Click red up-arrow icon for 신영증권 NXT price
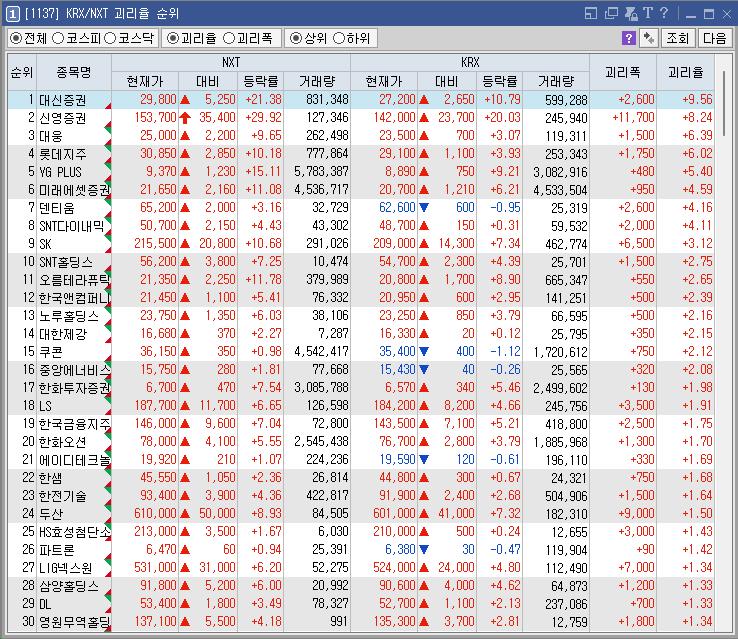738x639 pixels. click(185, 118)
